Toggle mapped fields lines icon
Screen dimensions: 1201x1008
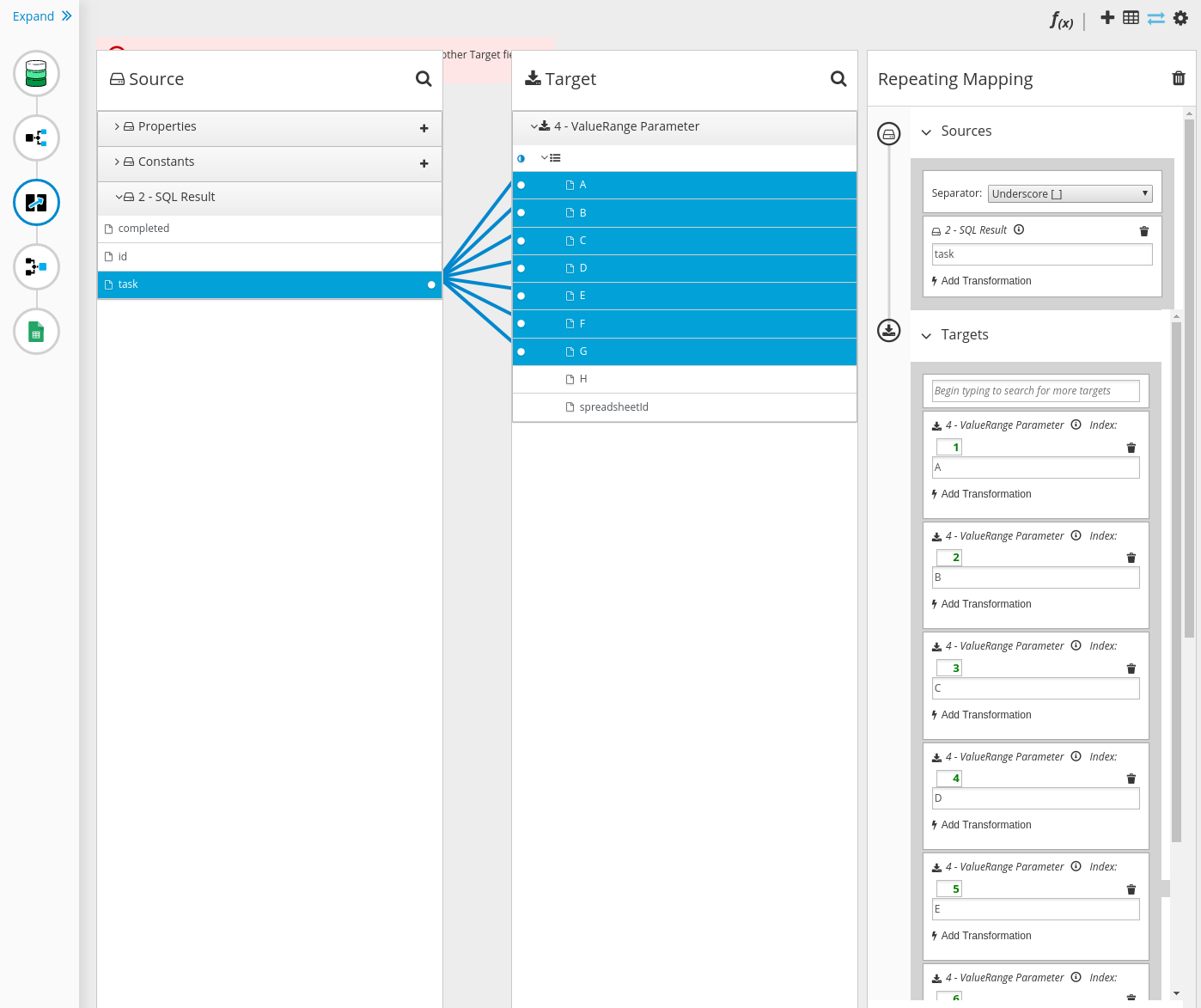tap(1156, 18)
